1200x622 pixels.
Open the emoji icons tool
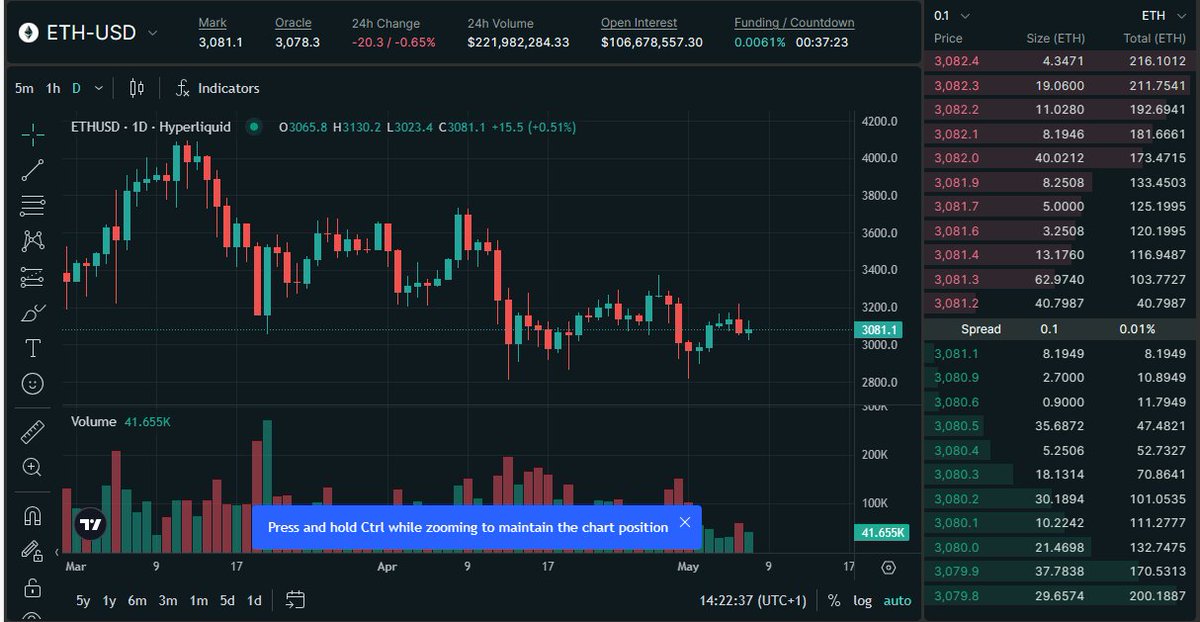coord(32,384)
